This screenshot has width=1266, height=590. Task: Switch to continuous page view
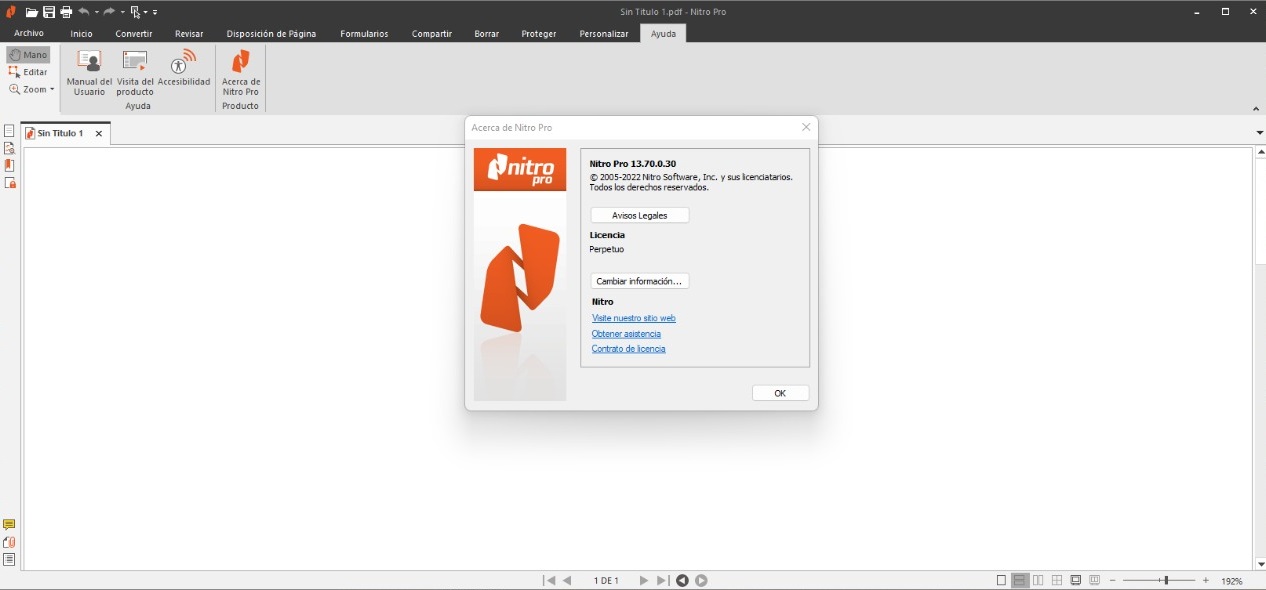coord(1020,580)
